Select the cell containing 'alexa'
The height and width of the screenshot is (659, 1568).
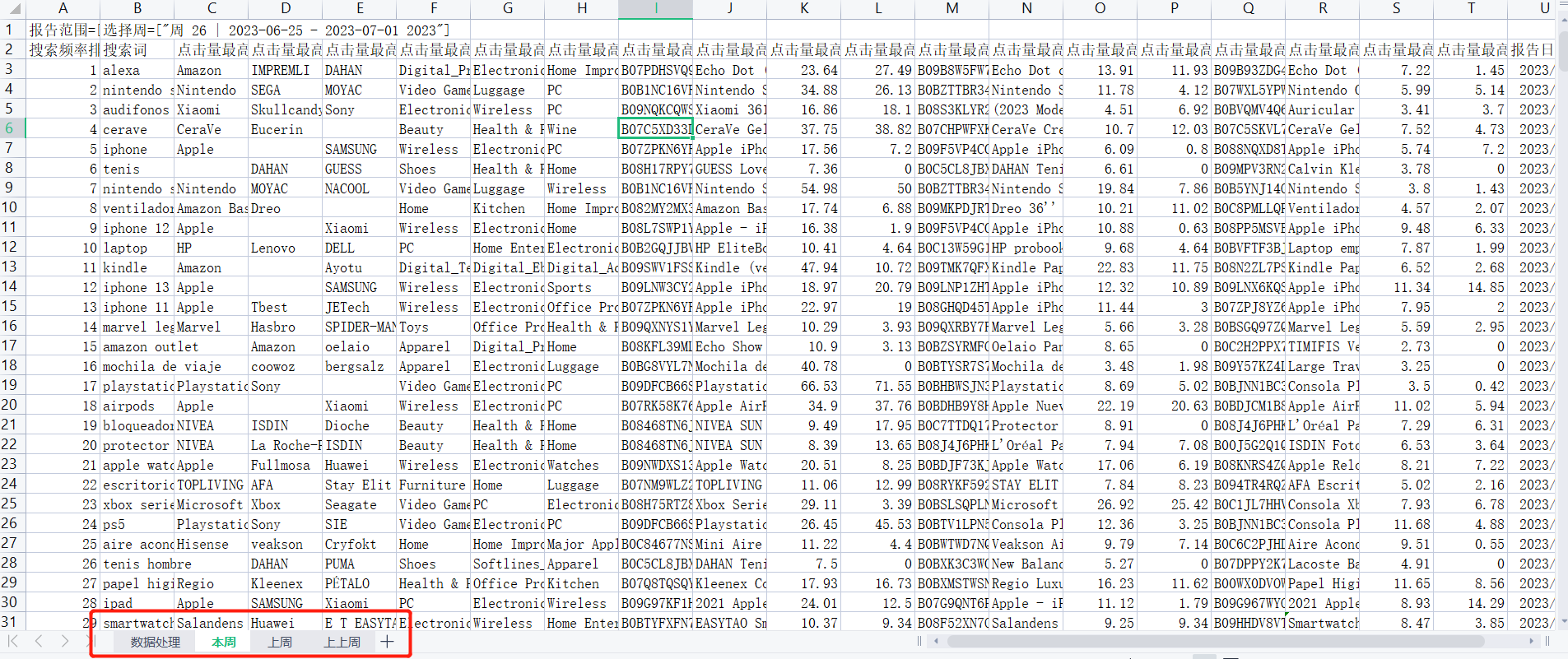pos(137,70)
